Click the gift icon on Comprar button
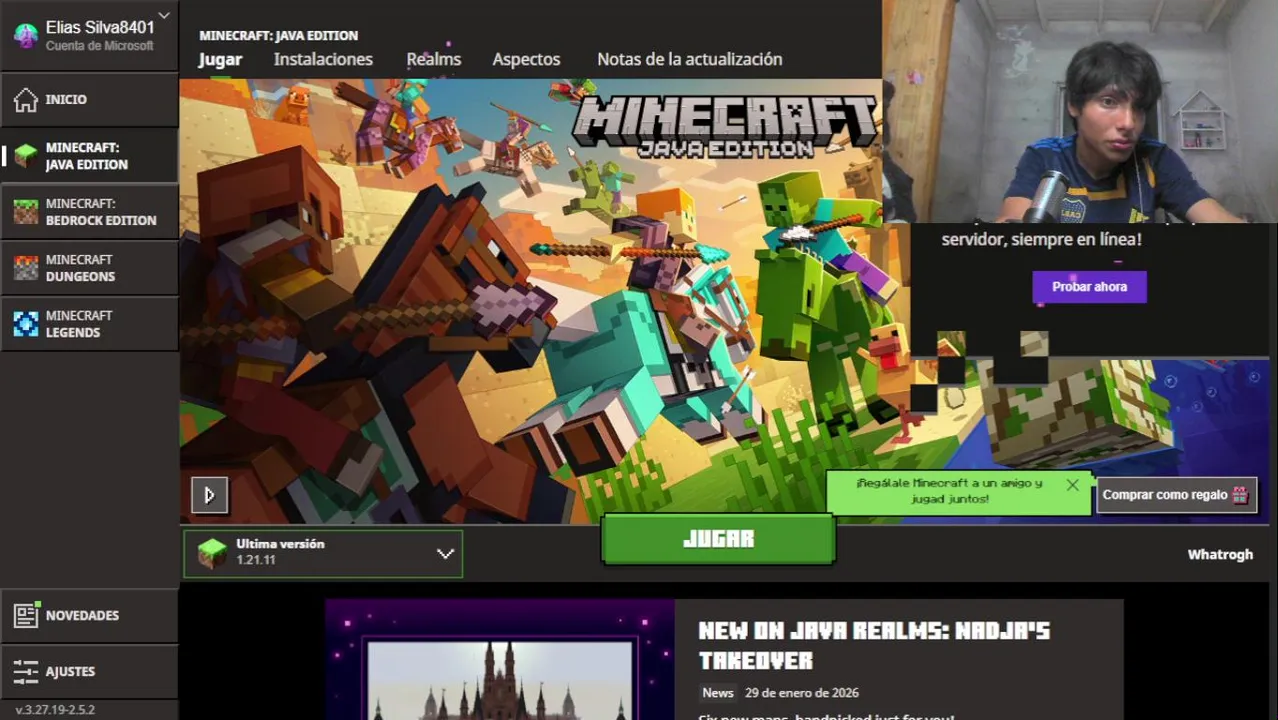 [x=1240, y=495]
